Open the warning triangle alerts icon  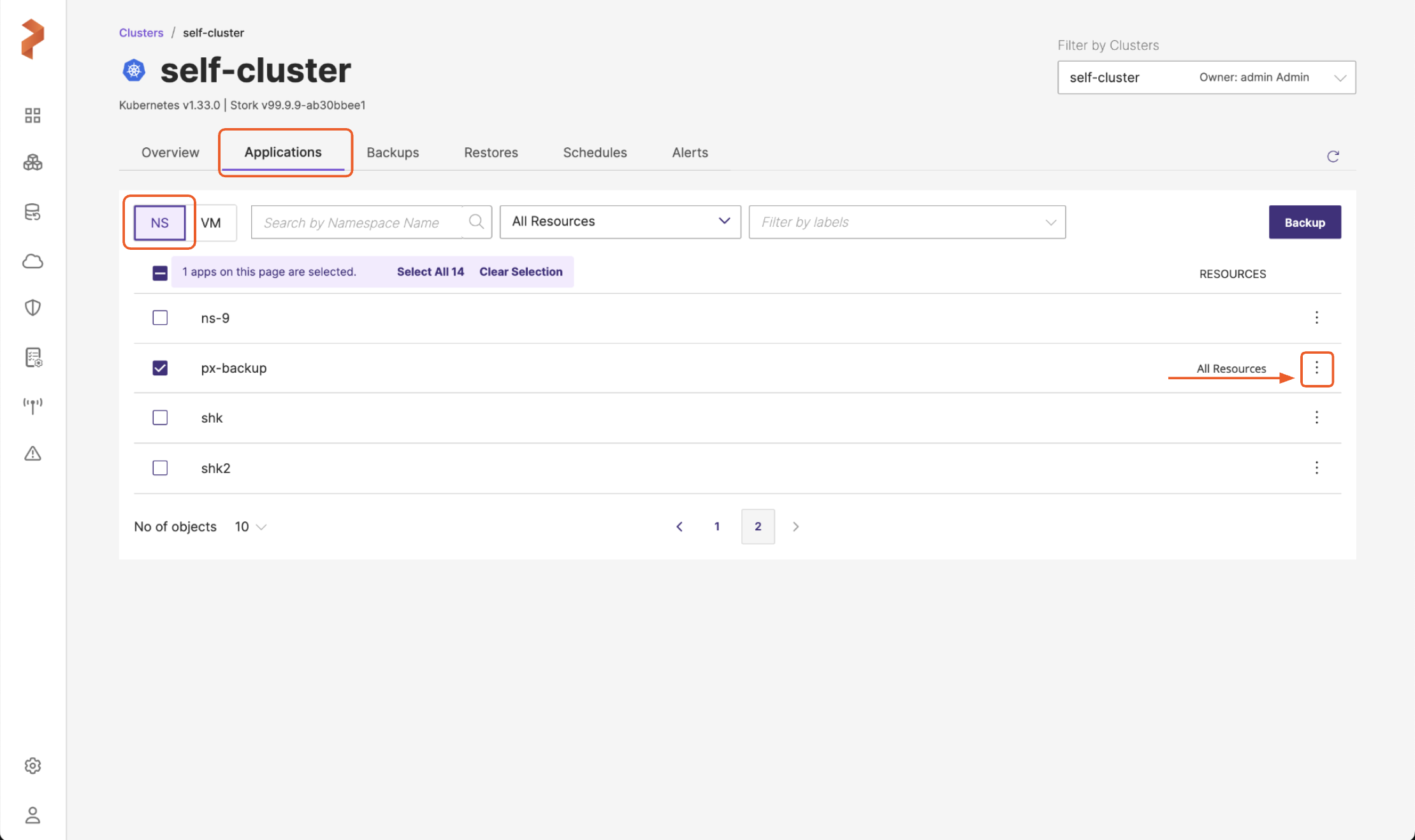[33, 454]
